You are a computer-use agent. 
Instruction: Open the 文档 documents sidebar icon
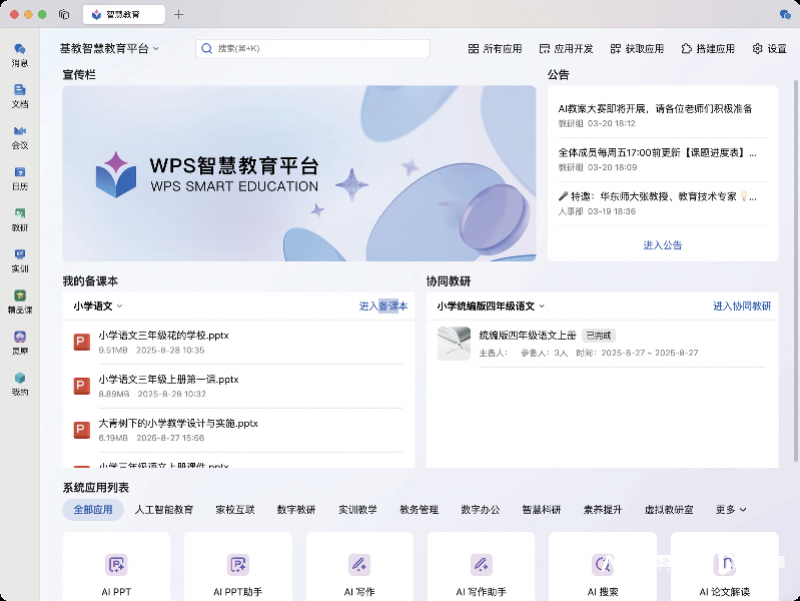pos(19,90)
